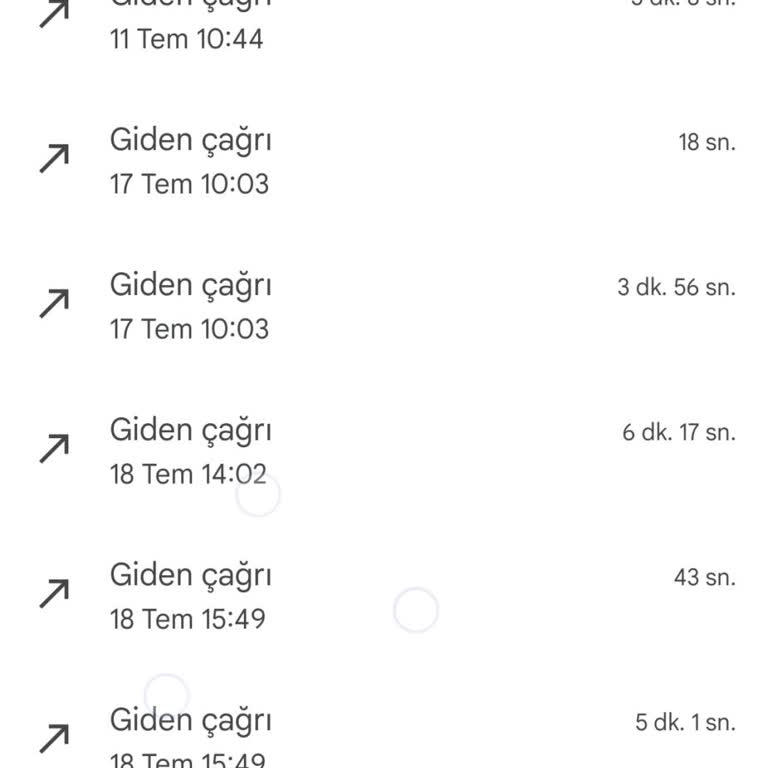Click the 18 Tem 15:49 timestamp of the 43 sn. call
Viewport: 768px width, 768px height.
188,619
